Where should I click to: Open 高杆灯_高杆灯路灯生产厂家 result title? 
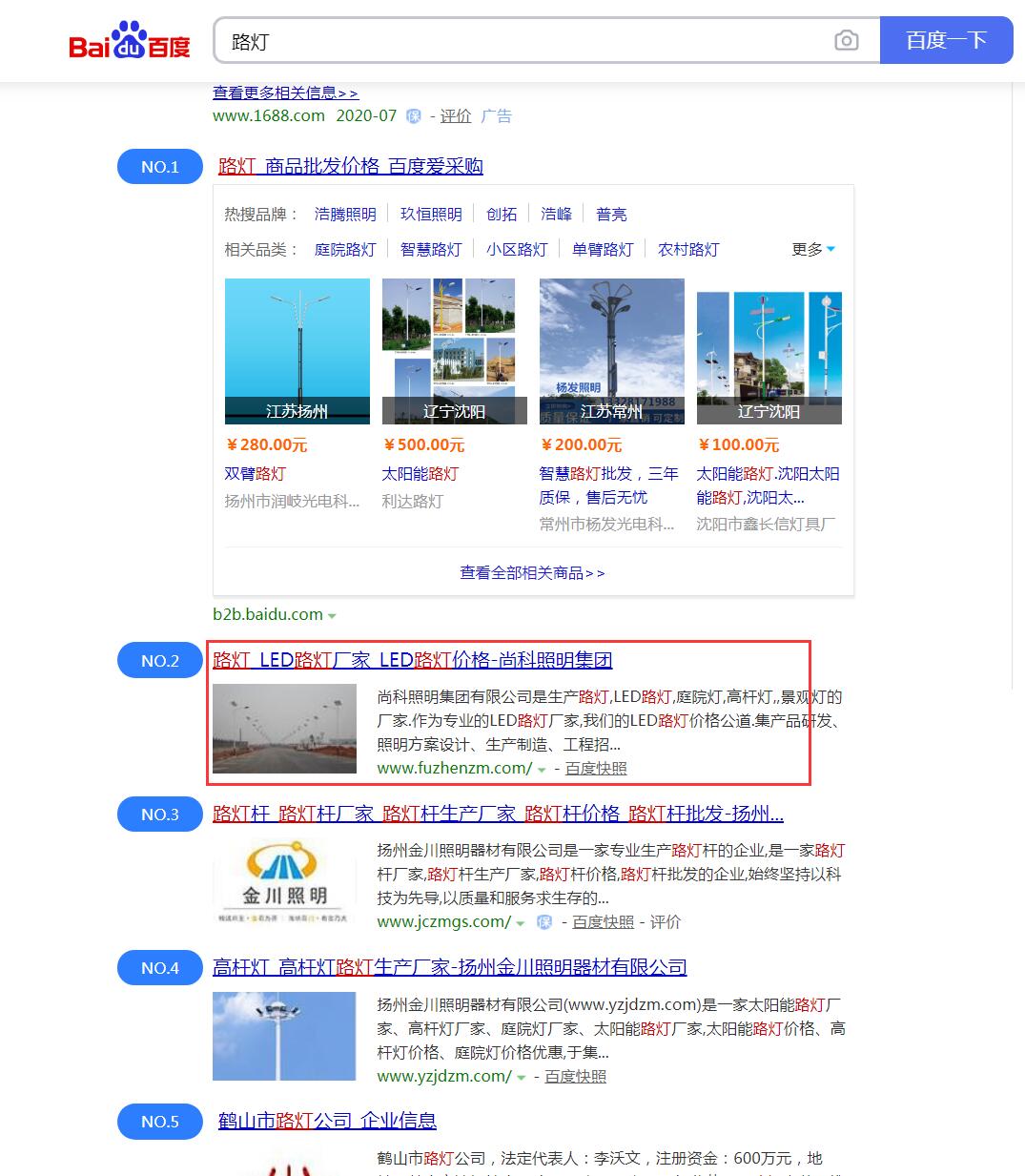(x=449, y=967)
